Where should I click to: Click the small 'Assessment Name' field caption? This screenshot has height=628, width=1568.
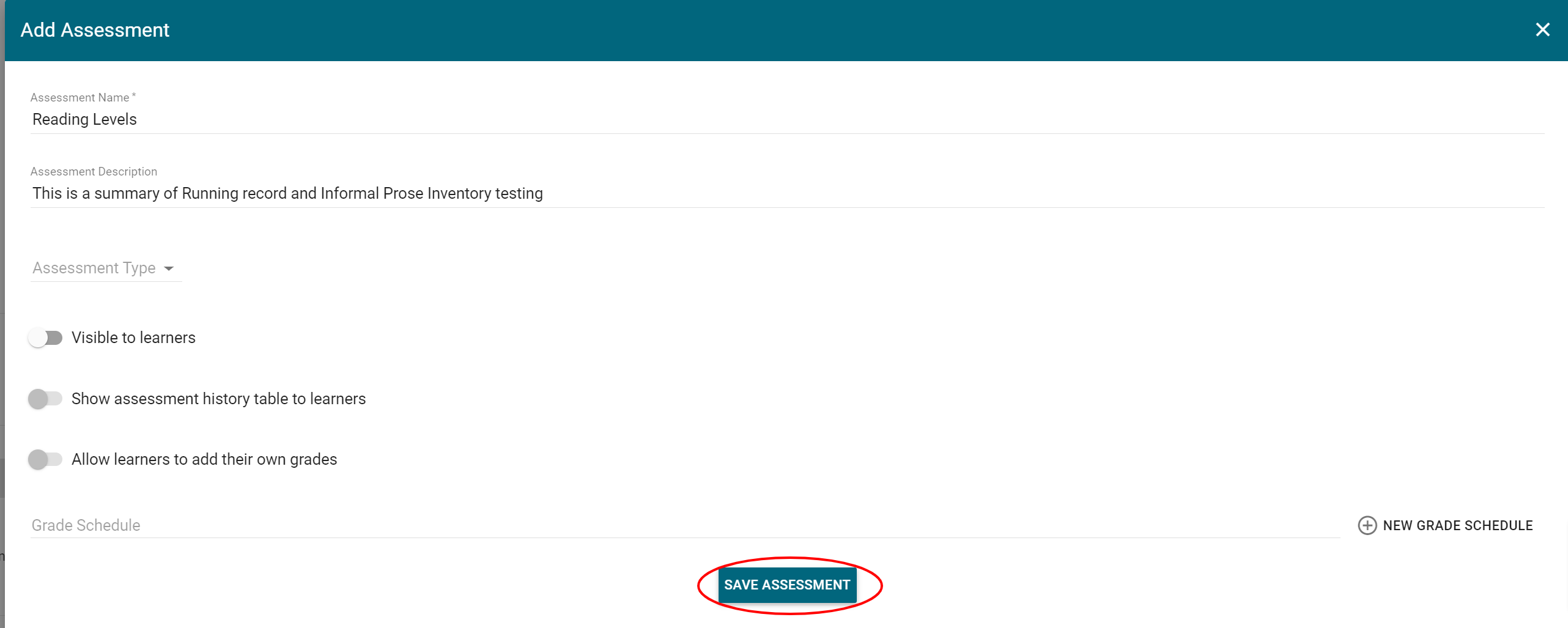80,98
